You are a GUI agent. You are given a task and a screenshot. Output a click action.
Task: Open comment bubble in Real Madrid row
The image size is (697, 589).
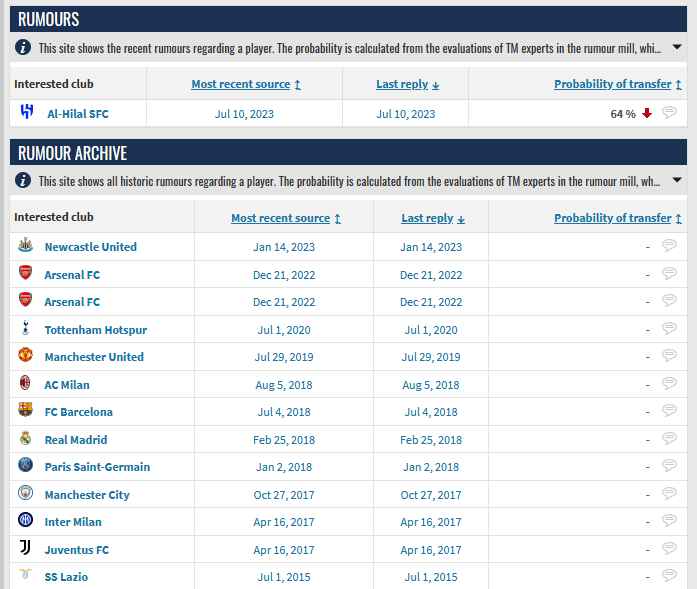669,438
